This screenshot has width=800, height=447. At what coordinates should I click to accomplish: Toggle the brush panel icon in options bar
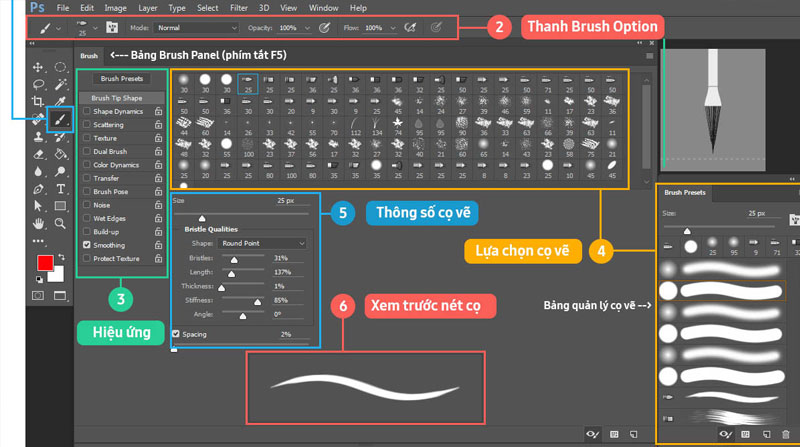tap(112, 28)
